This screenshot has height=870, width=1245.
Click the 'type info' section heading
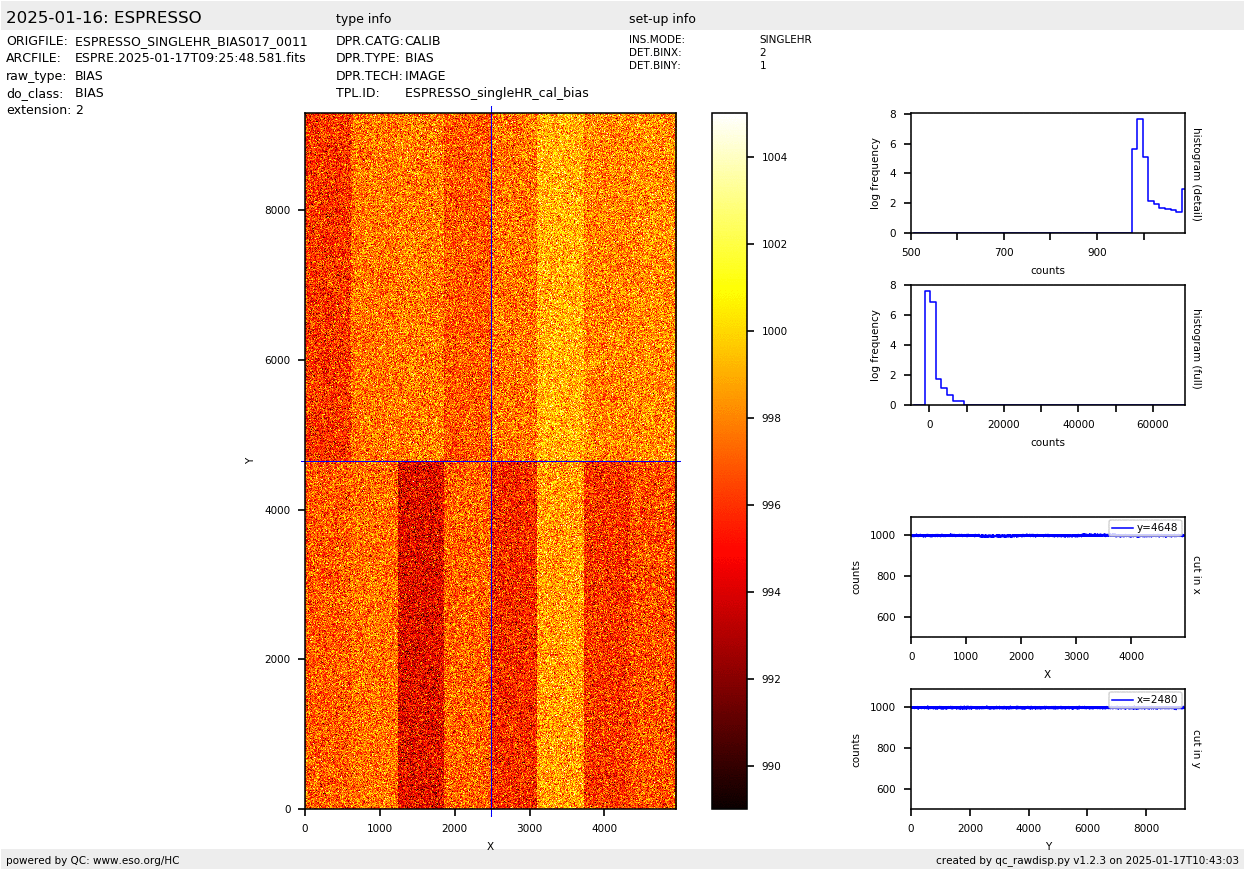click(x=363, y=19)
